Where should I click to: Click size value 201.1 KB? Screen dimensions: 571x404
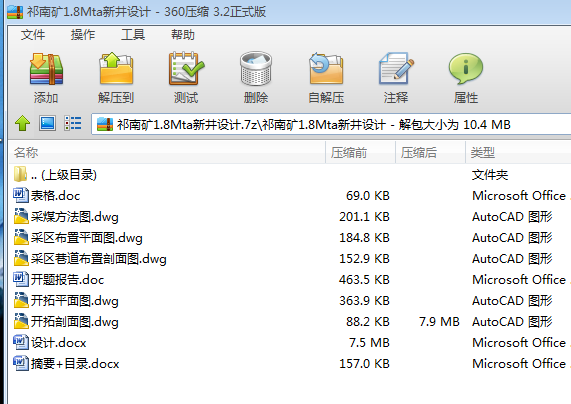coord(365,217)
